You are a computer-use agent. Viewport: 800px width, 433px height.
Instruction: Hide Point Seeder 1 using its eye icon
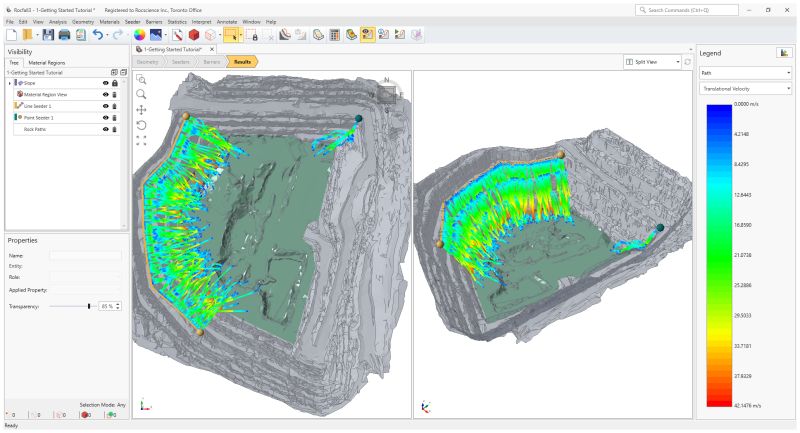(x=106, y=118)
